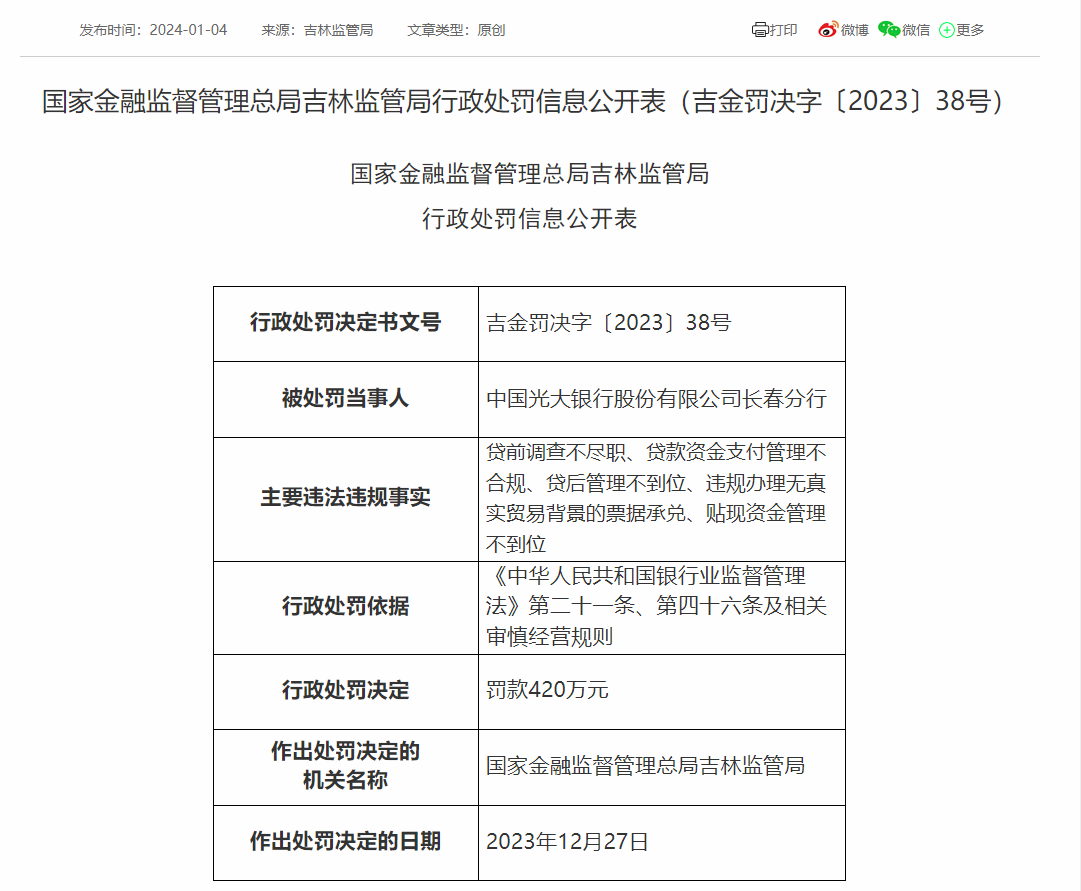The width and height of the screenshot is (1081, 891).
Task: Share via 微博 text link
Action: coord(854,30)
